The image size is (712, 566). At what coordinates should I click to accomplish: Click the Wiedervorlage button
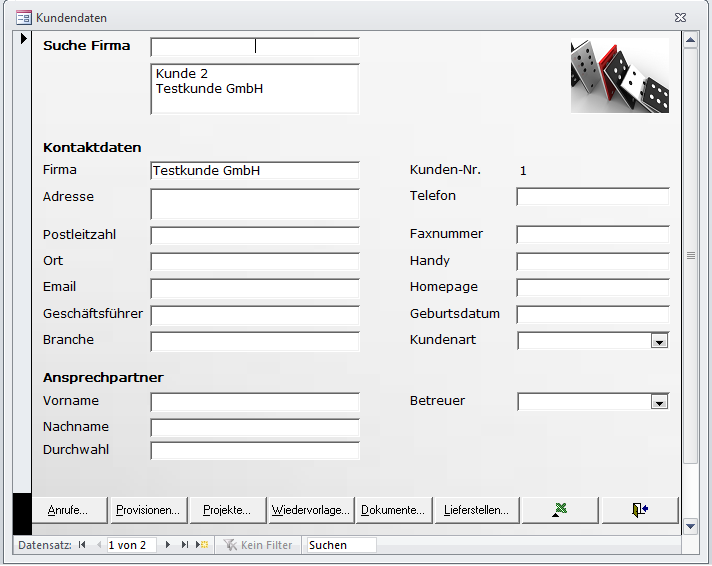(x=310, y=510)
